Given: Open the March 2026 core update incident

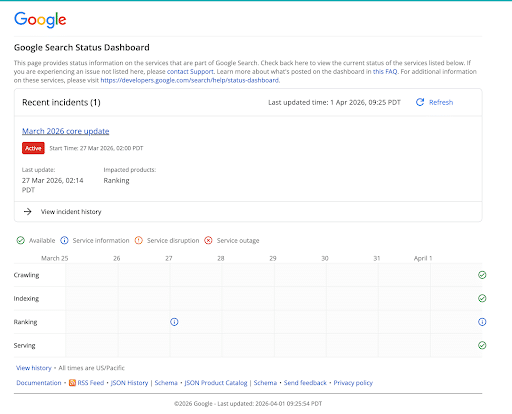Looking at the screenshot, I should [x=66, y=131].
